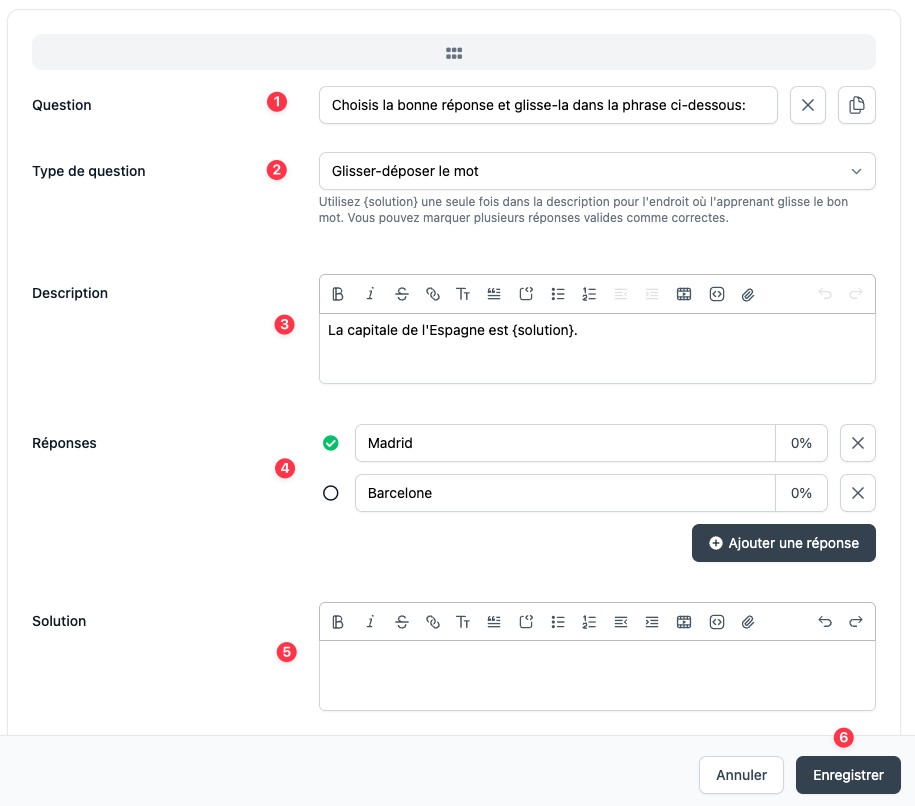
Task: Insert code block in Solution editor
Action: pos(717,622)
